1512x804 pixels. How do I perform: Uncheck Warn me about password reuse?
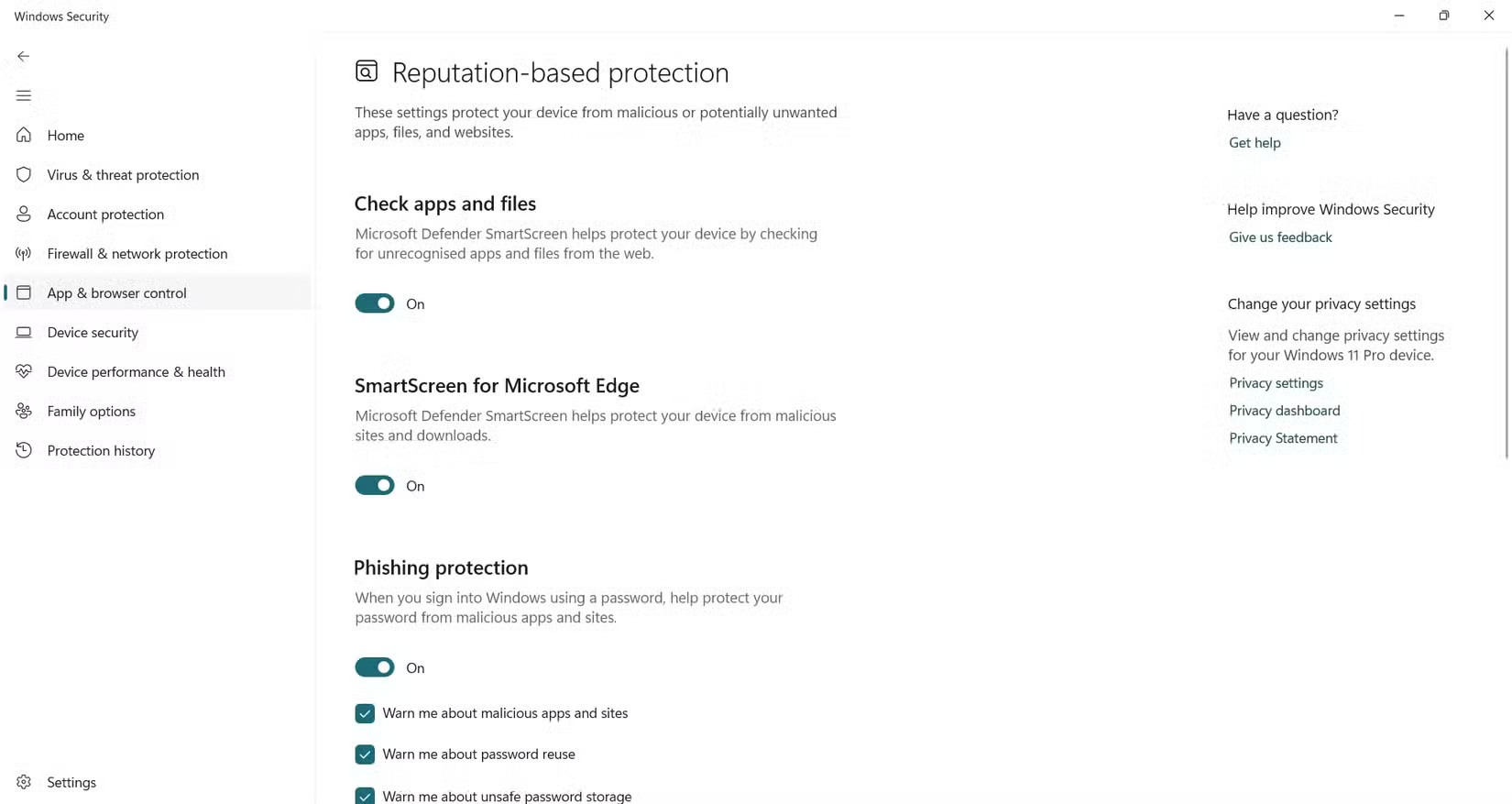click(364, 754)
